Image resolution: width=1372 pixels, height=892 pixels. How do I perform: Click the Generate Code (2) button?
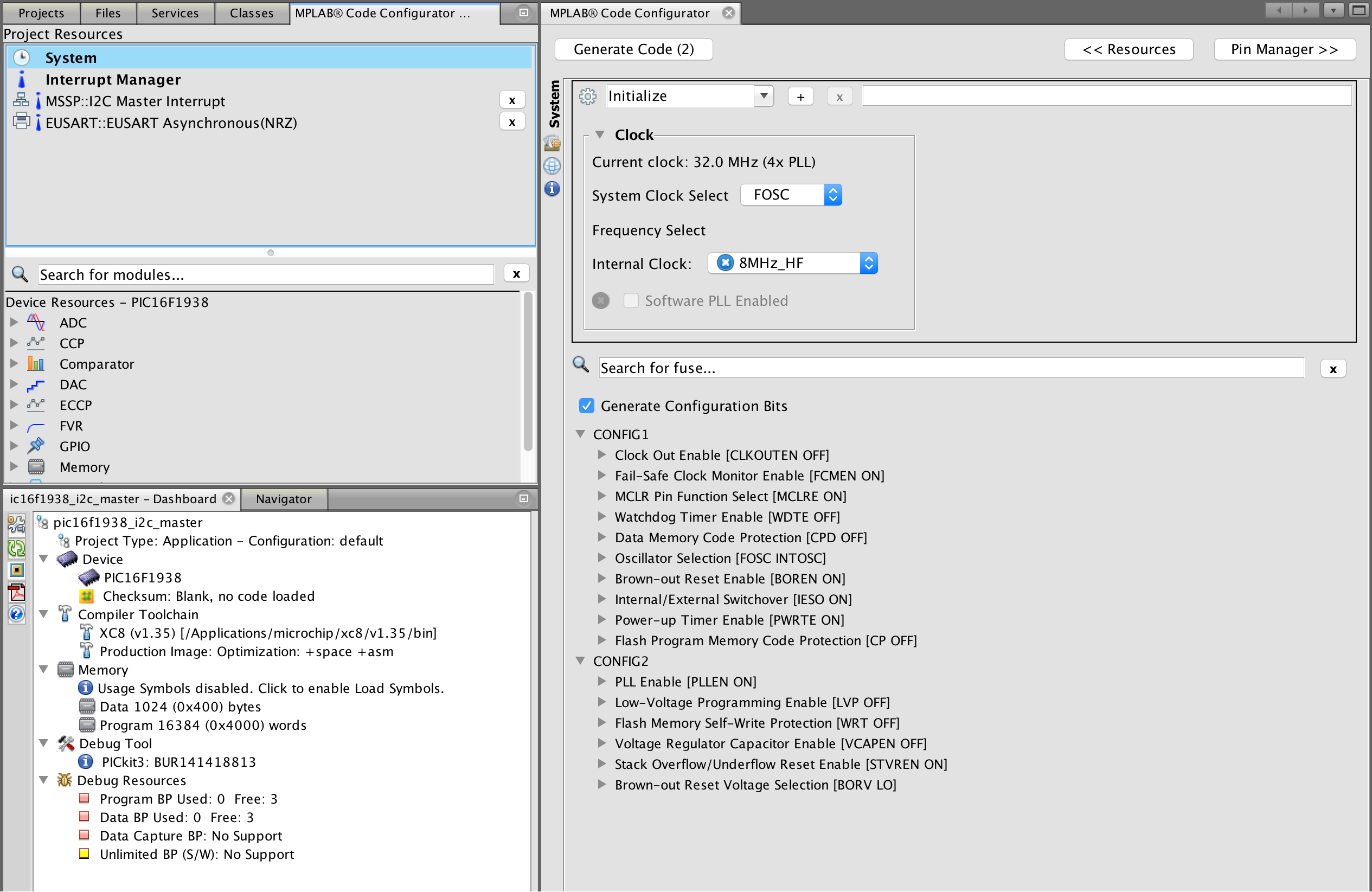pyautogui.click(x=633, y=49)
